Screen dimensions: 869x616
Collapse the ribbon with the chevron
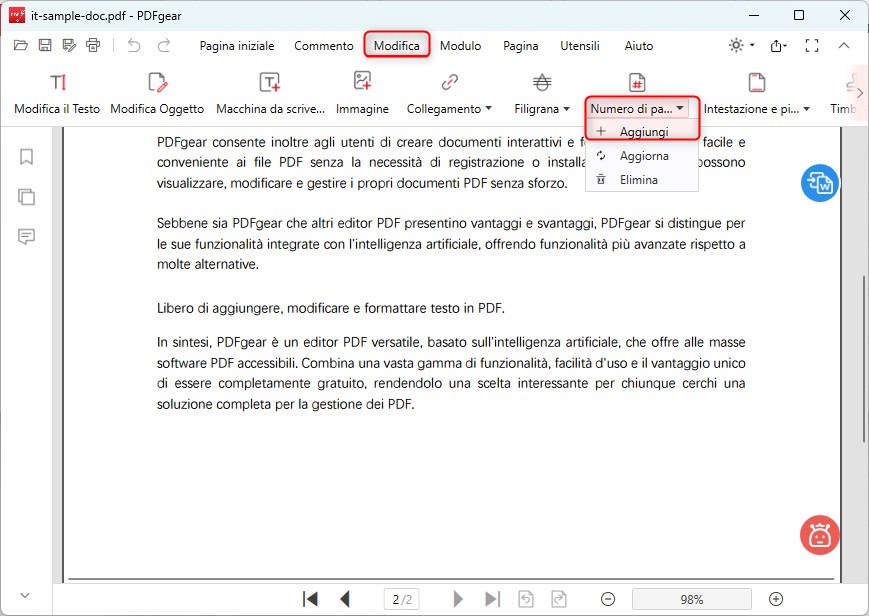point(844,45)
